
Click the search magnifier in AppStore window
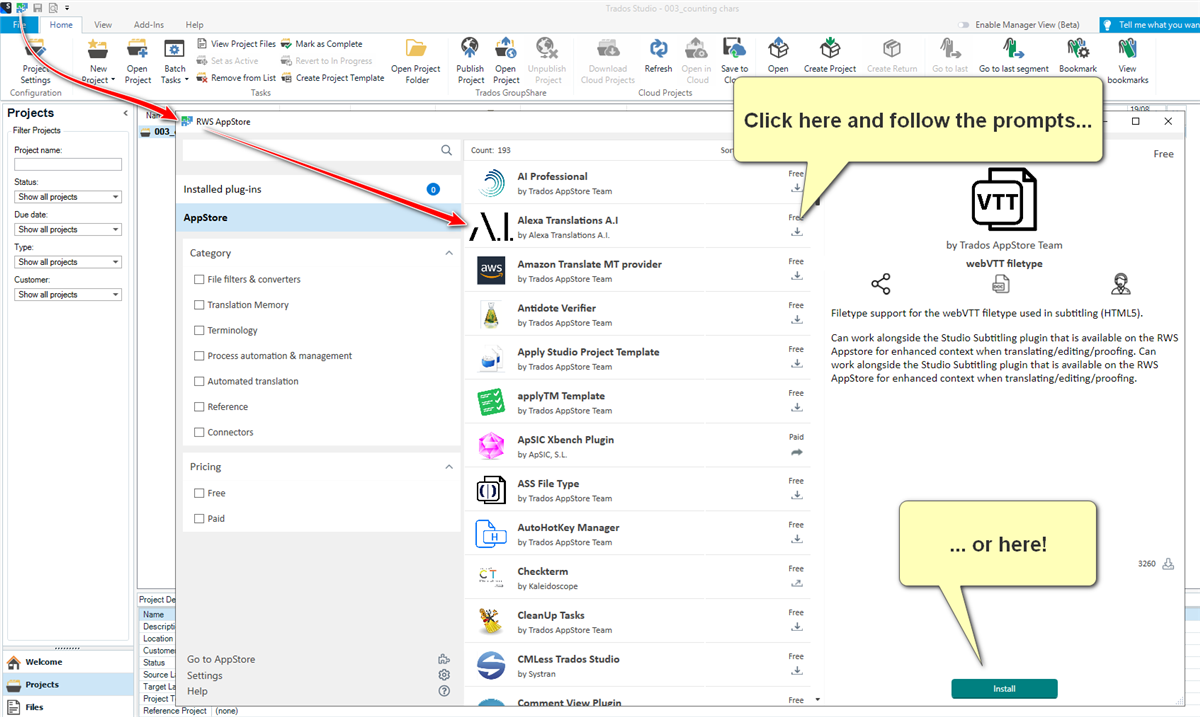pos(447,150)
